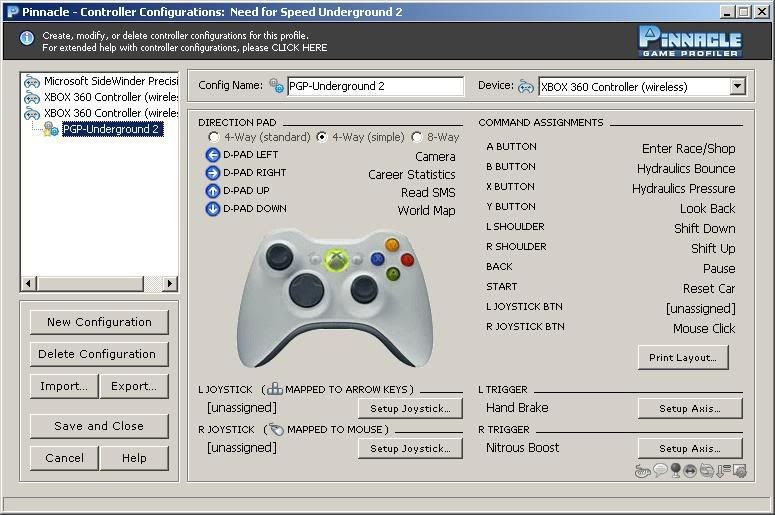Click Save and Close button

point(99,426)
